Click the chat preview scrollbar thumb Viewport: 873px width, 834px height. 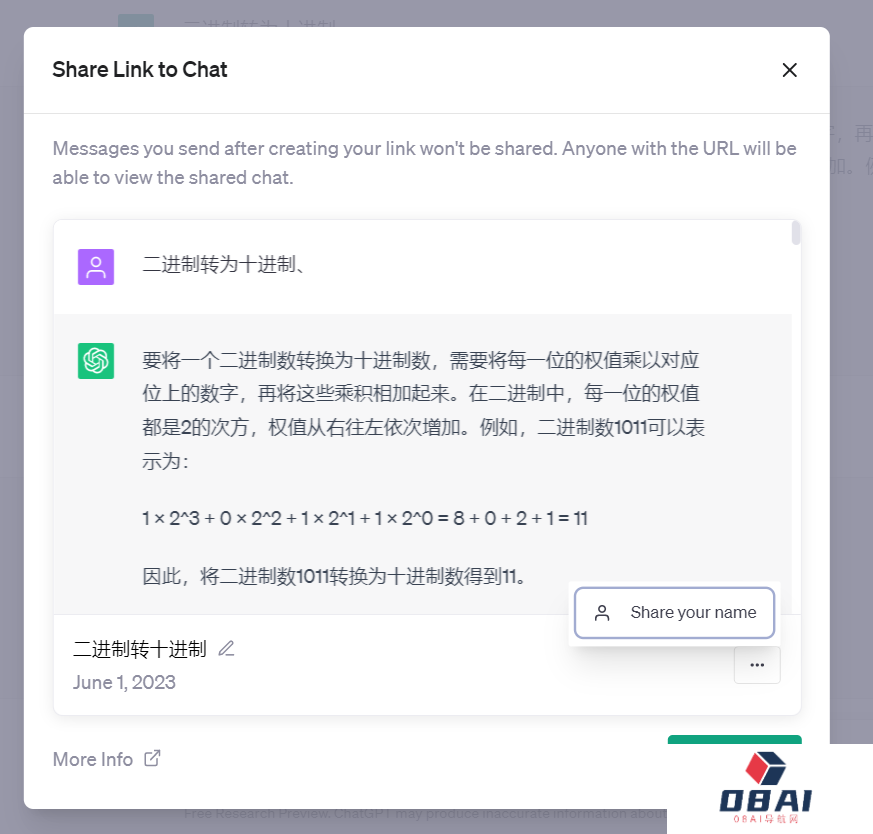tap(796, 233)
